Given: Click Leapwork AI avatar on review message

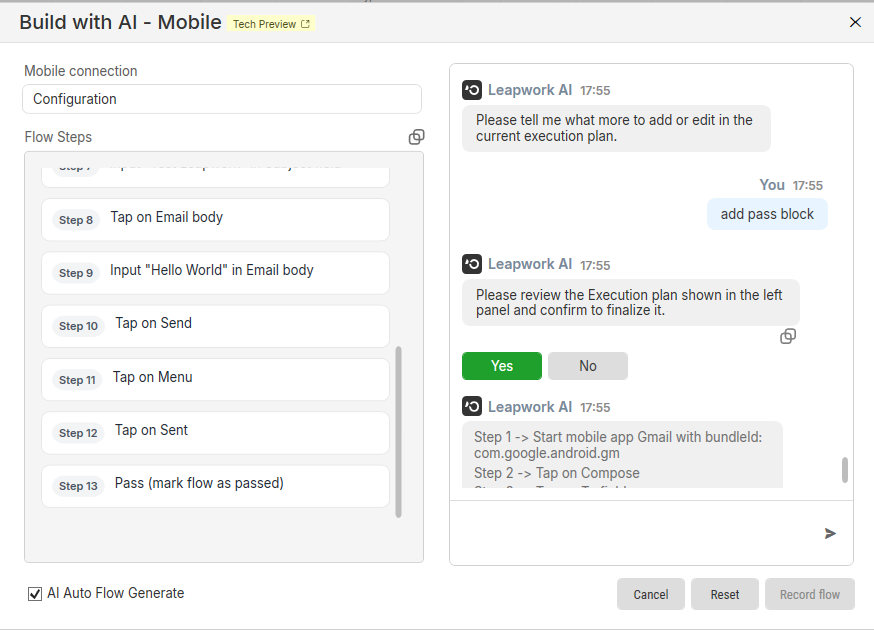Looking at the screenshot, I should (x=472, y=264).
